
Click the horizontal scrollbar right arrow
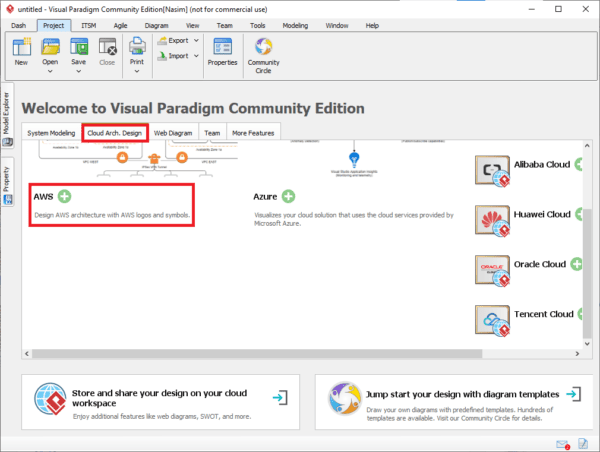tap(577, 354)
